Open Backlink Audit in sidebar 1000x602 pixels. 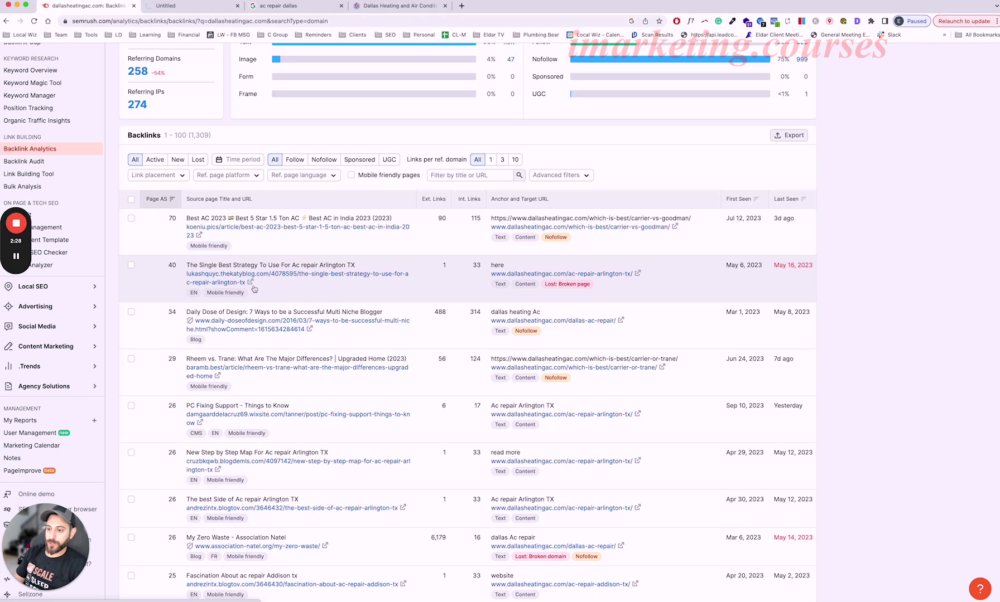[24, 161]
